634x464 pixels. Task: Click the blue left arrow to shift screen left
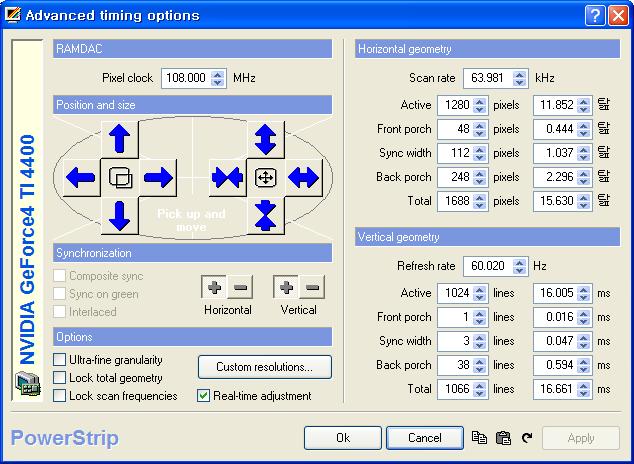point(80,178)
